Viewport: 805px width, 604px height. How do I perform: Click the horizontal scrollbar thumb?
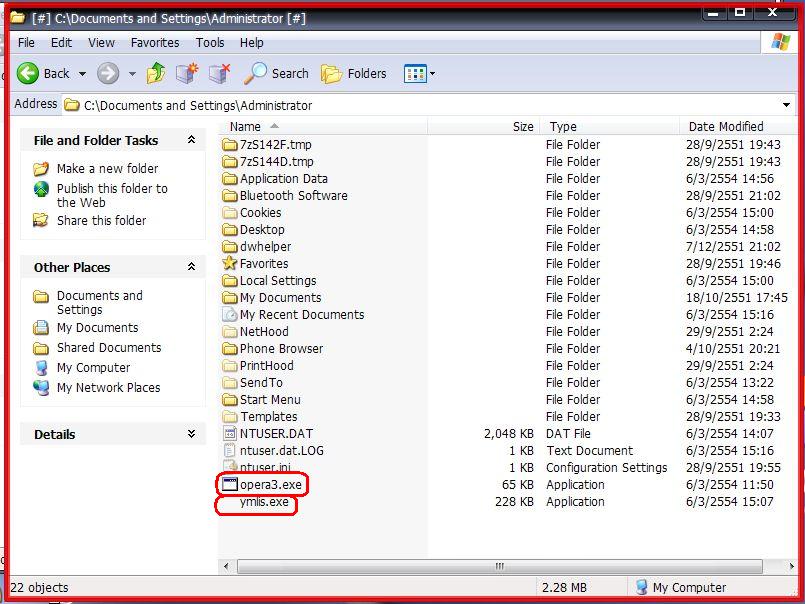click(500, 566)
